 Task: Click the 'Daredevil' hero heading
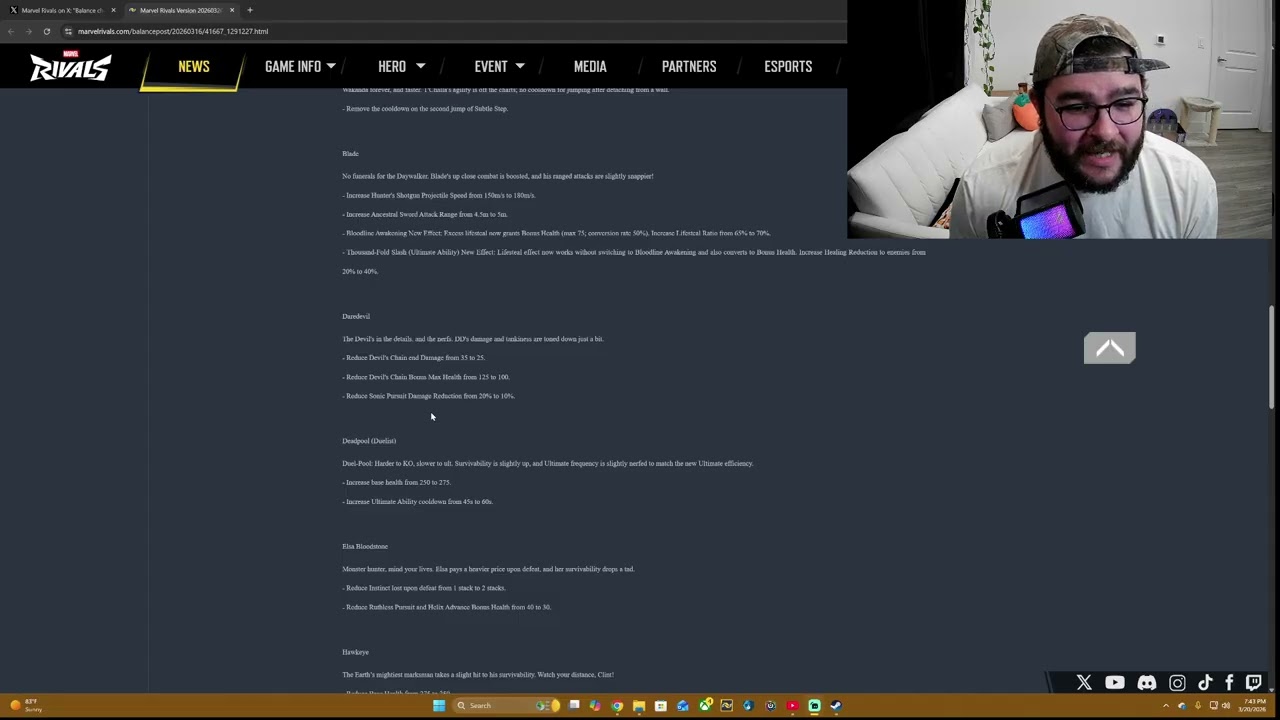coord(356,317)
